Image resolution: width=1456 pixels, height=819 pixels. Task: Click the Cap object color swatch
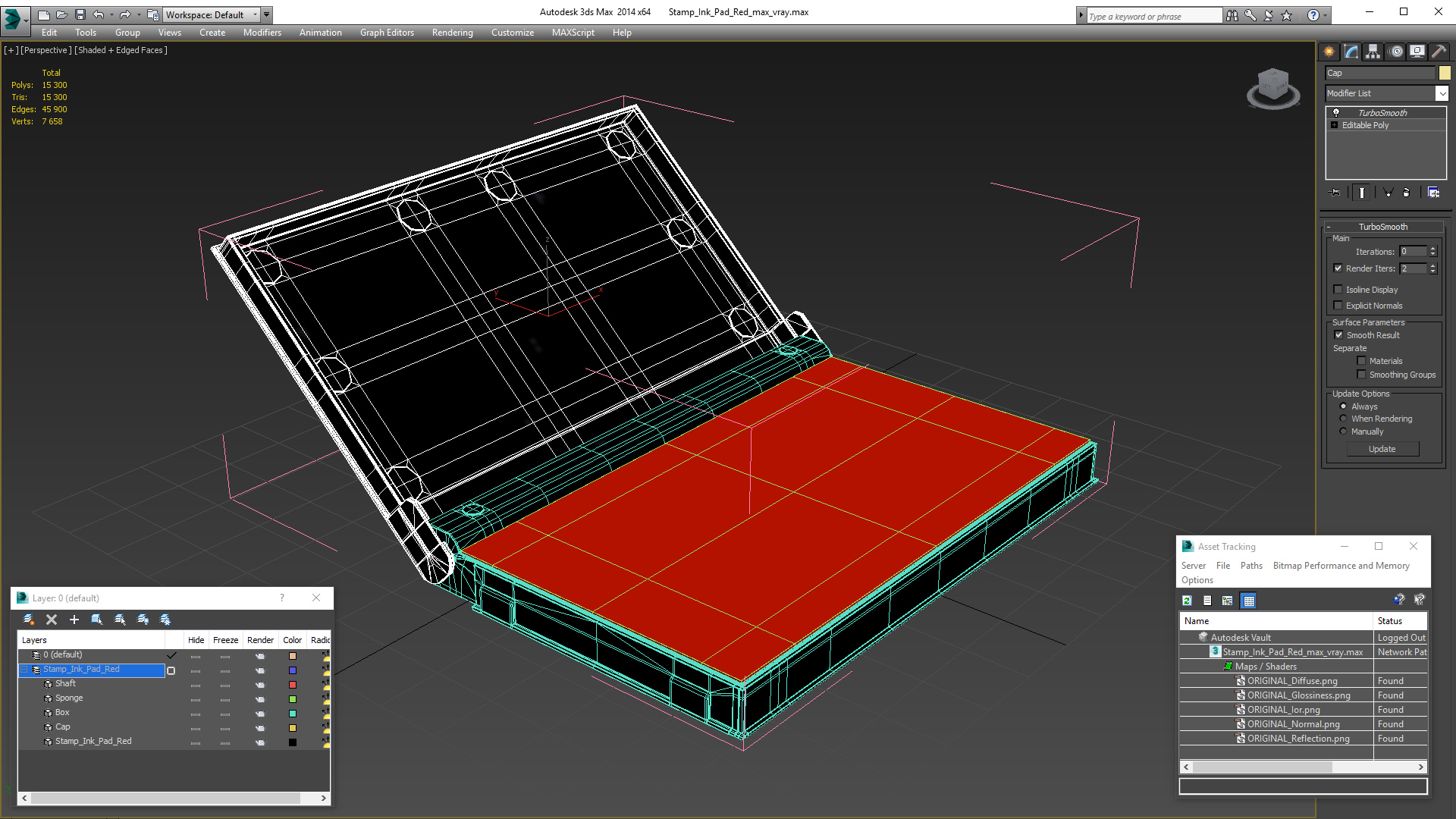coord(1445,73)
